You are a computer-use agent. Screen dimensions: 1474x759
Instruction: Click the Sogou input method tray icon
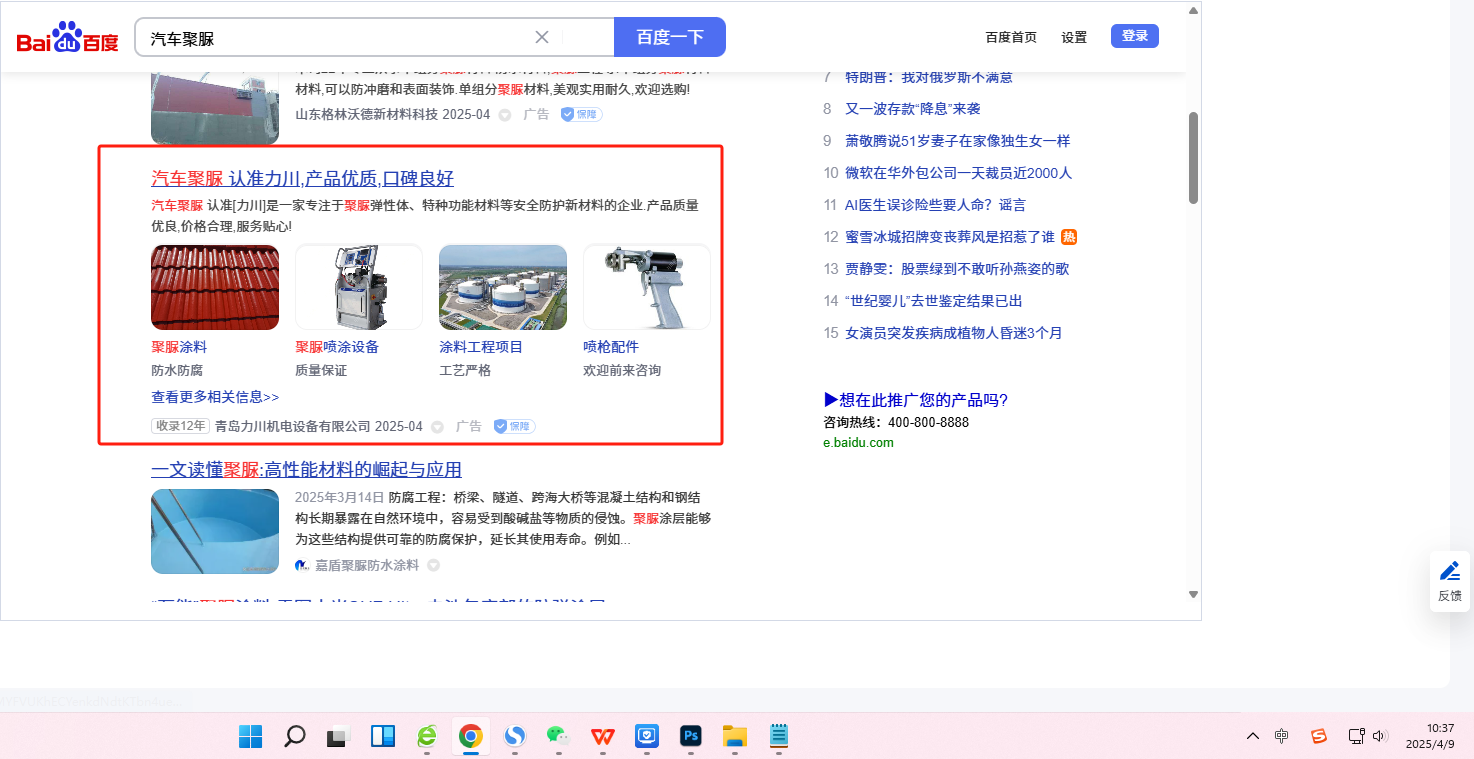click(1319, 737)
